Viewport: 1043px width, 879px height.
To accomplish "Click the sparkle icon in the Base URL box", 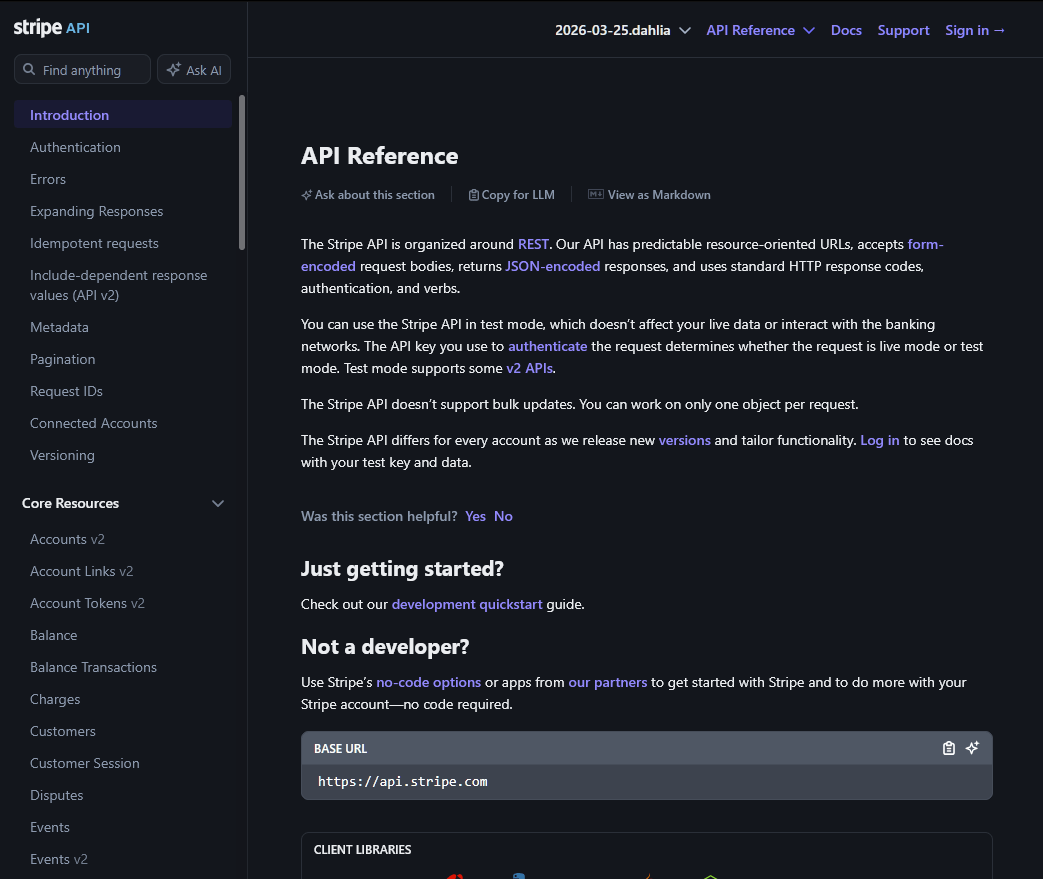I will pyautogui.click(x=972, y=748).
